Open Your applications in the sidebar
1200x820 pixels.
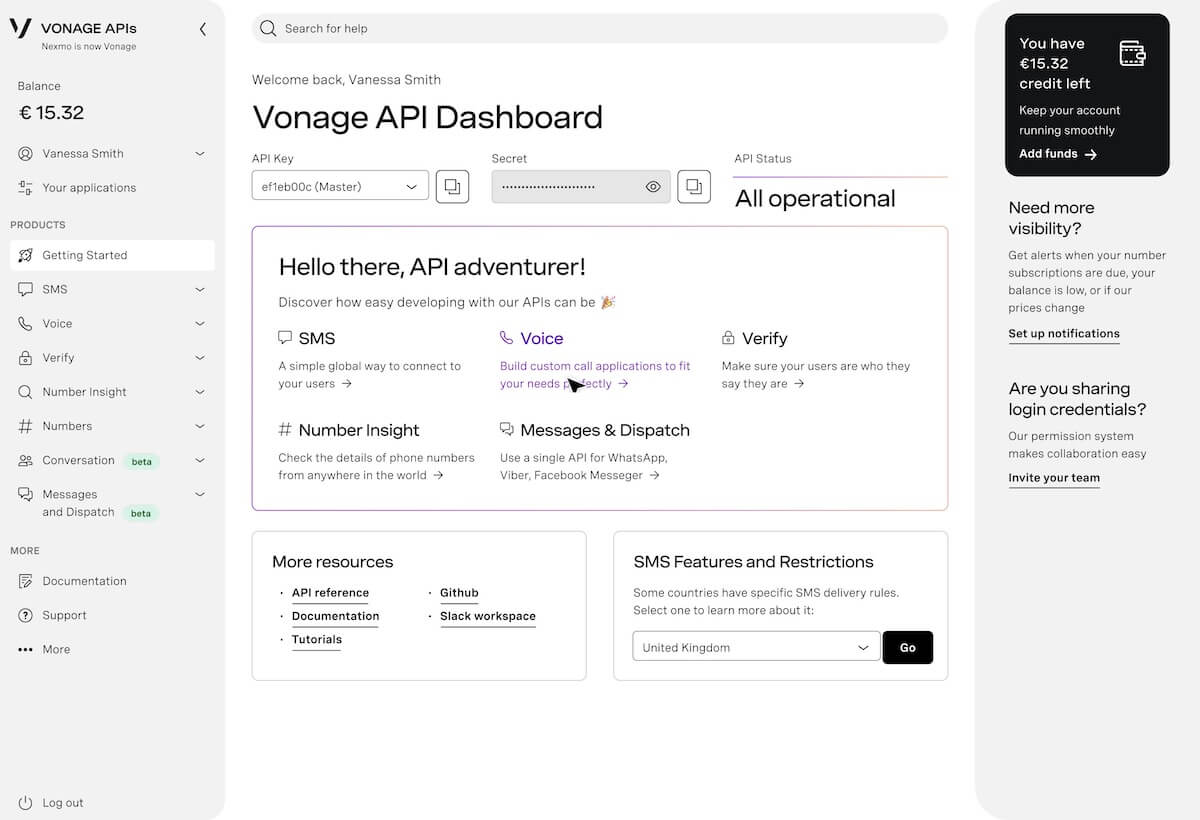89,188
